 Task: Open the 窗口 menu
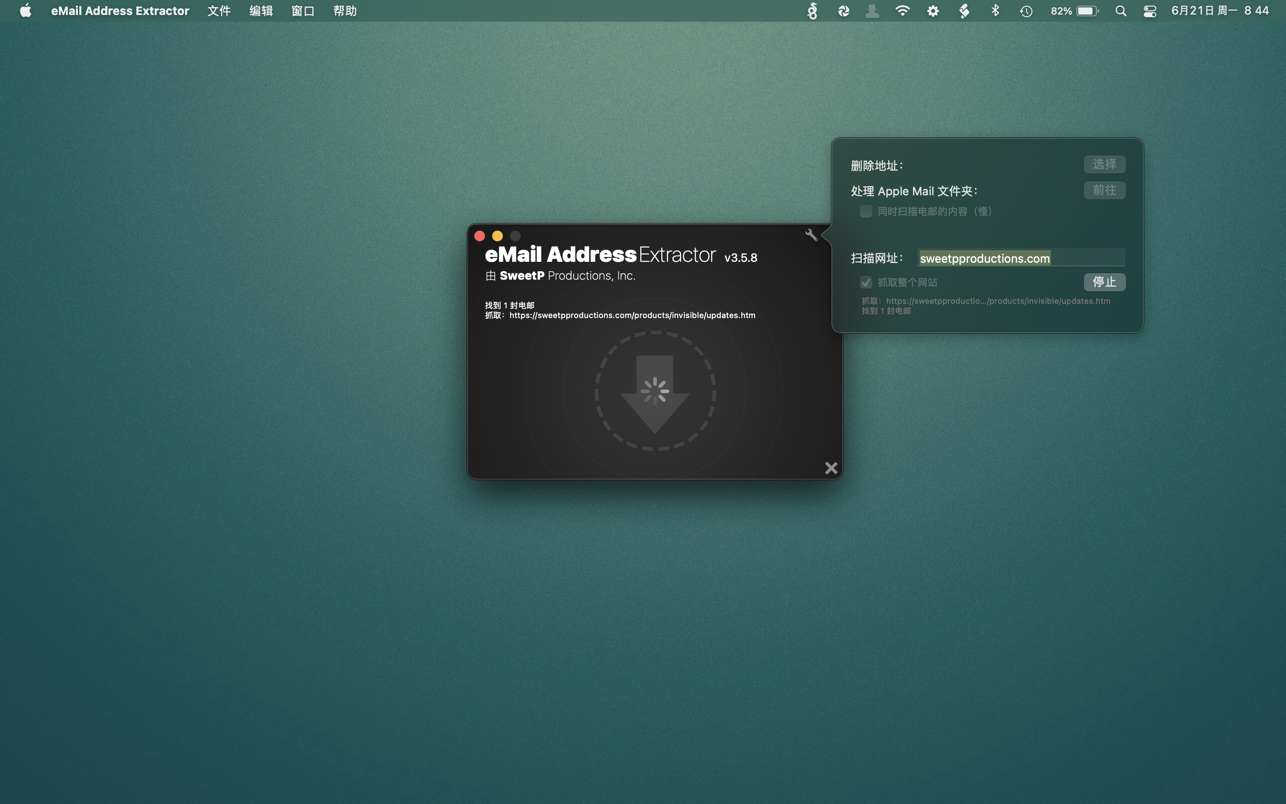pos(303,11)
